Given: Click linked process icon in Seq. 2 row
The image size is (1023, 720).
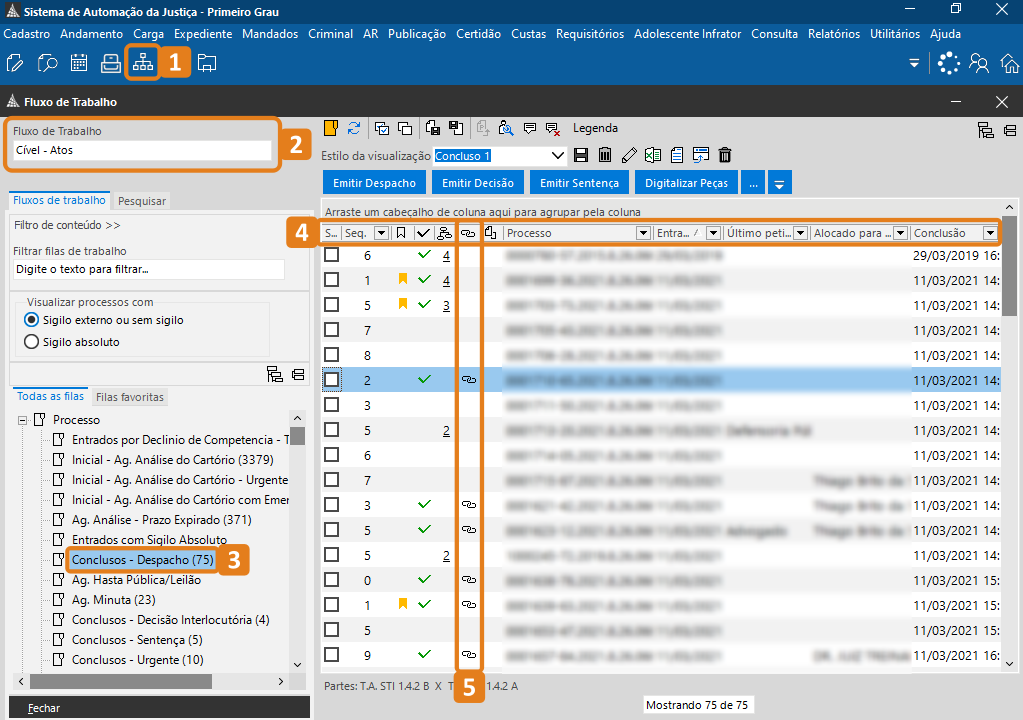Looking at the screenshot, I should click(468, 380).
